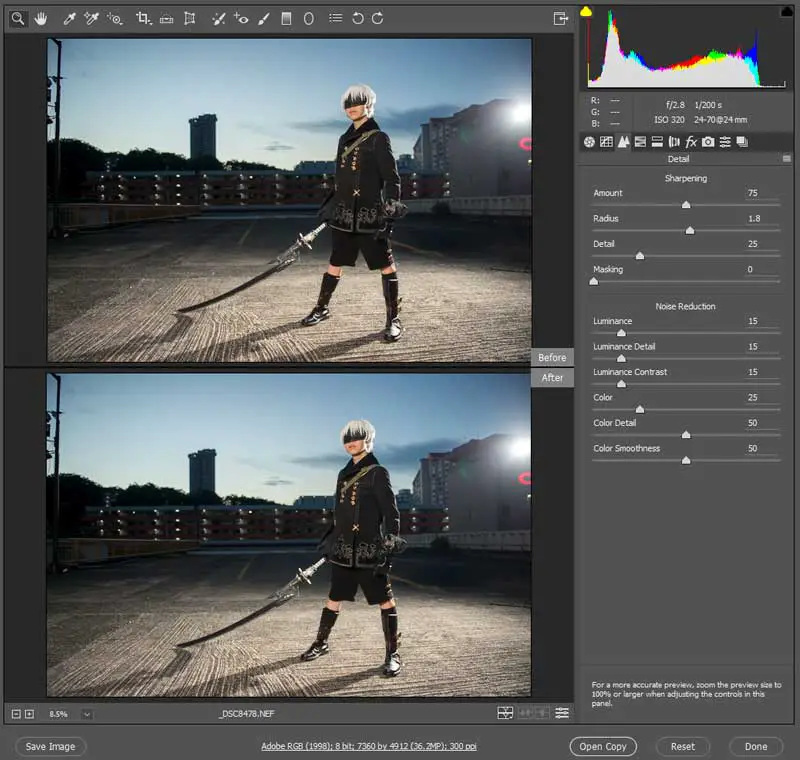Image resolution: width=800 pixels, height=760 pixels.
Task: Click the Color Detail slider handle
Action: pyautogui.click(x=686, y=435)
